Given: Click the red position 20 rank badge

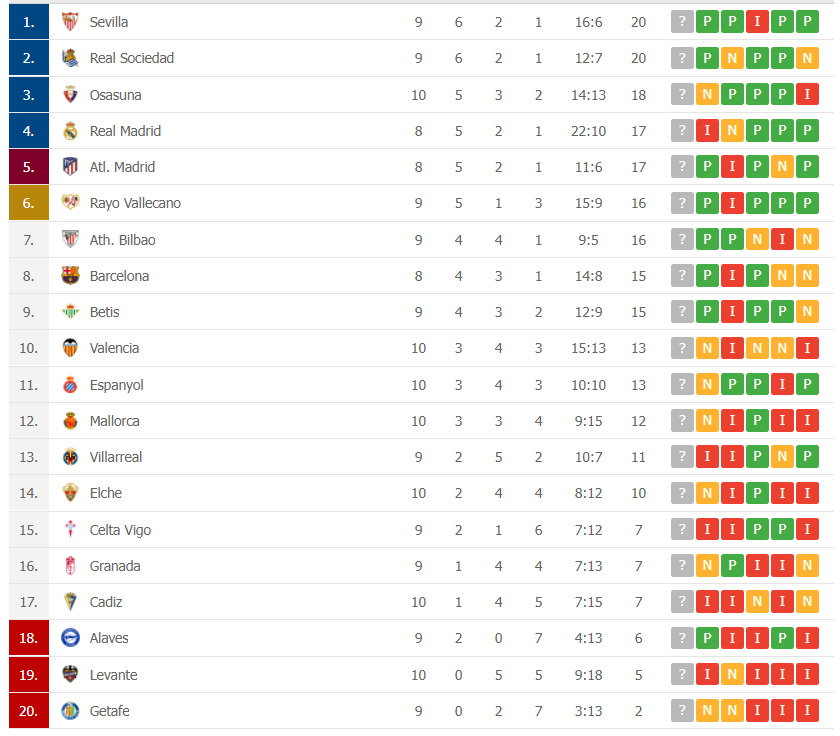Looking at the screenshot, I should point(28,711).
